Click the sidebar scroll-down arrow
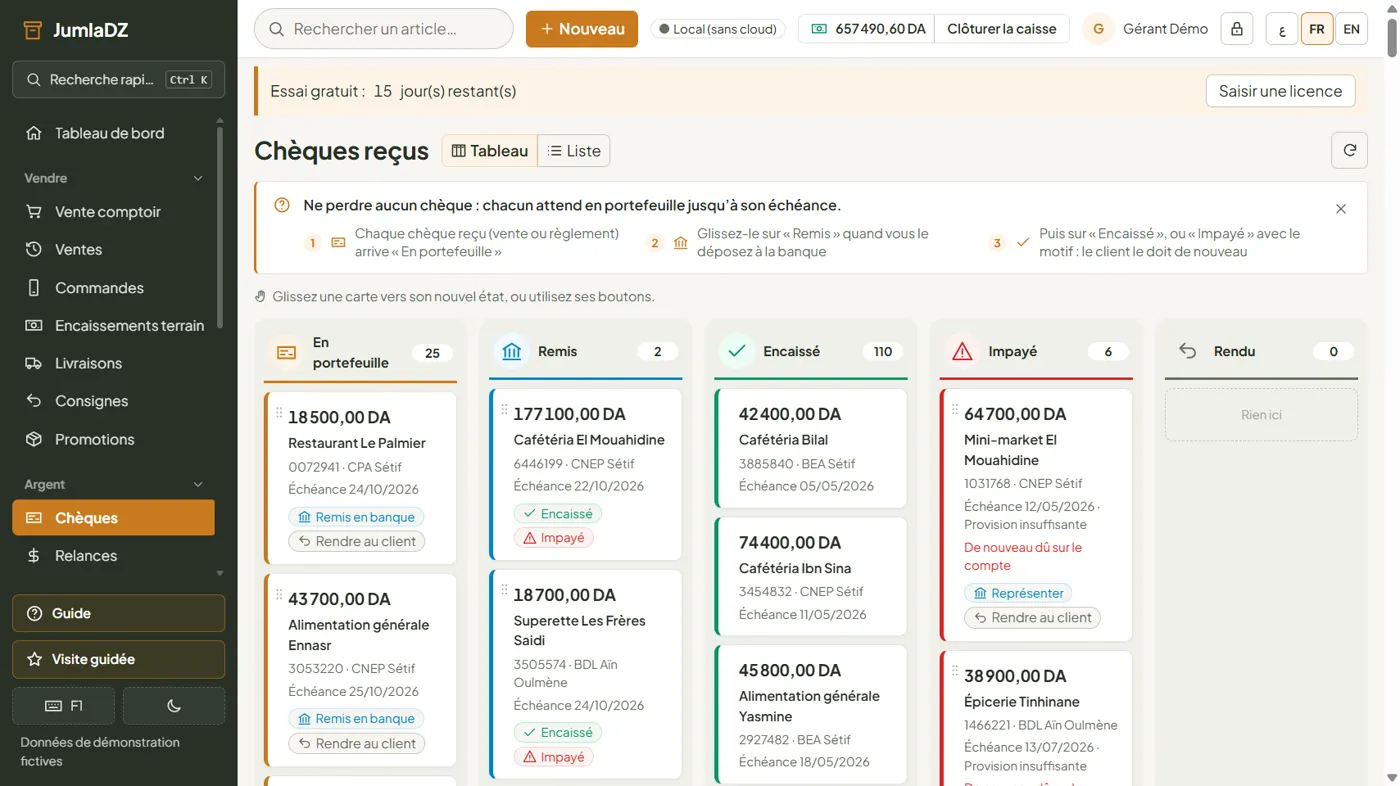1400x786 pixels. click(x=220, y=574)
